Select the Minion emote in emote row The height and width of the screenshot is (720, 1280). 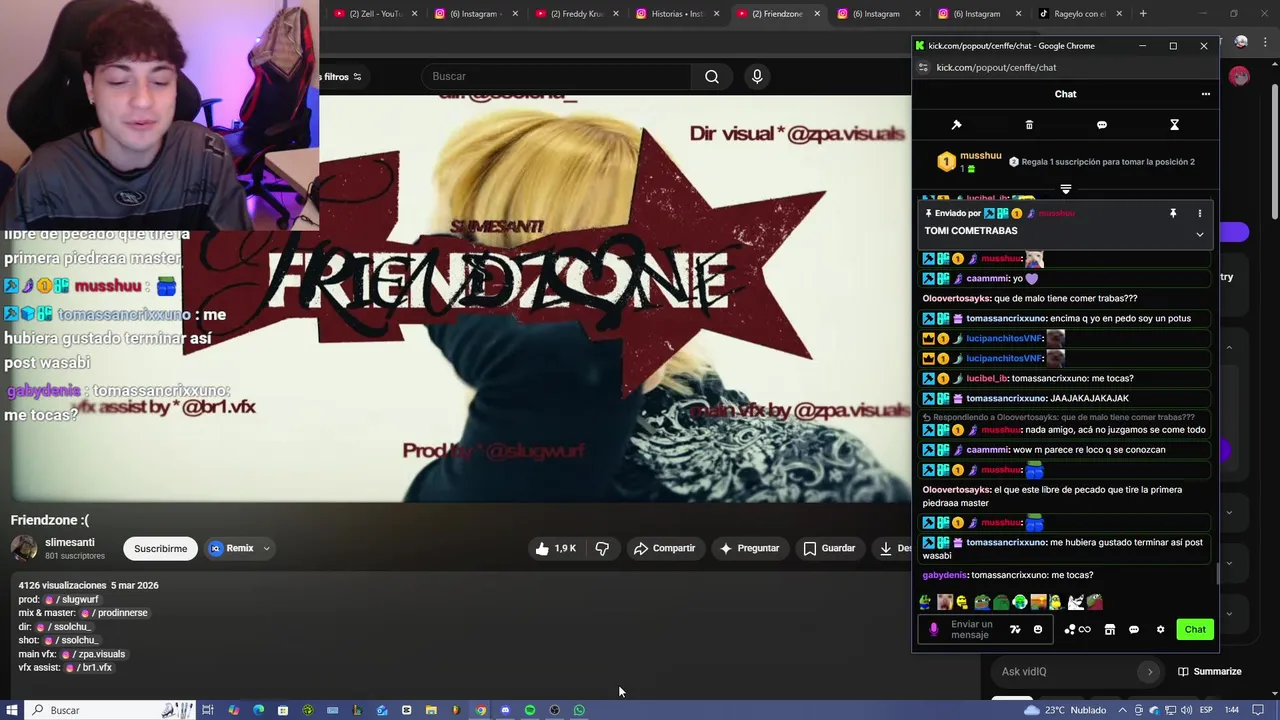click(x=1057, y=602)
